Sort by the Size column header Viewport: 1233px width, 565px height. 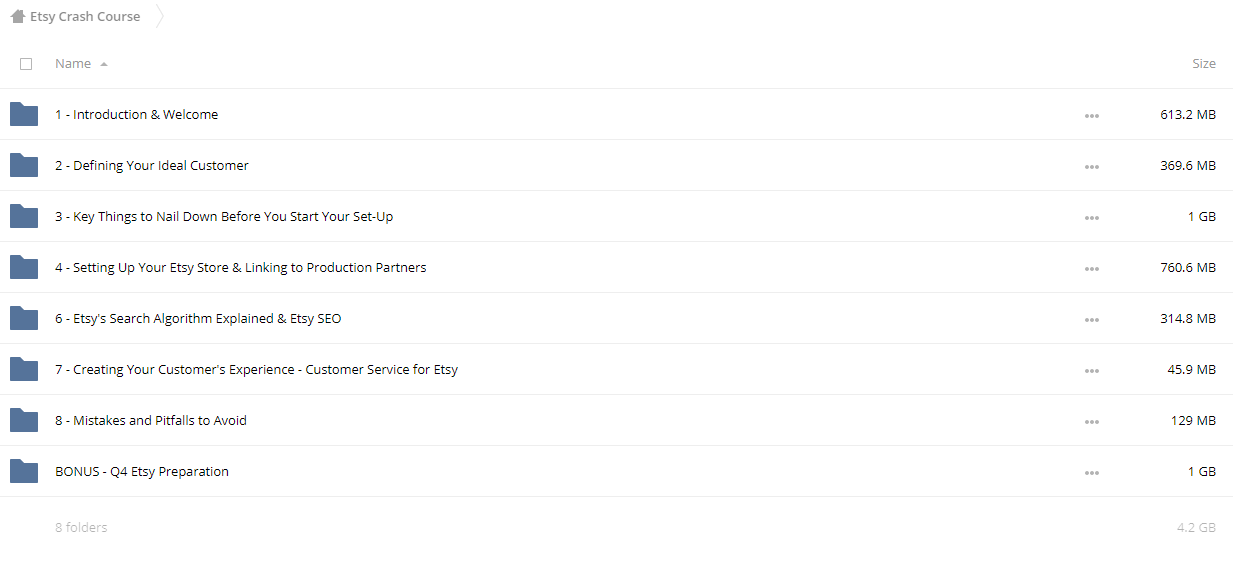[x=1204, y=63]
